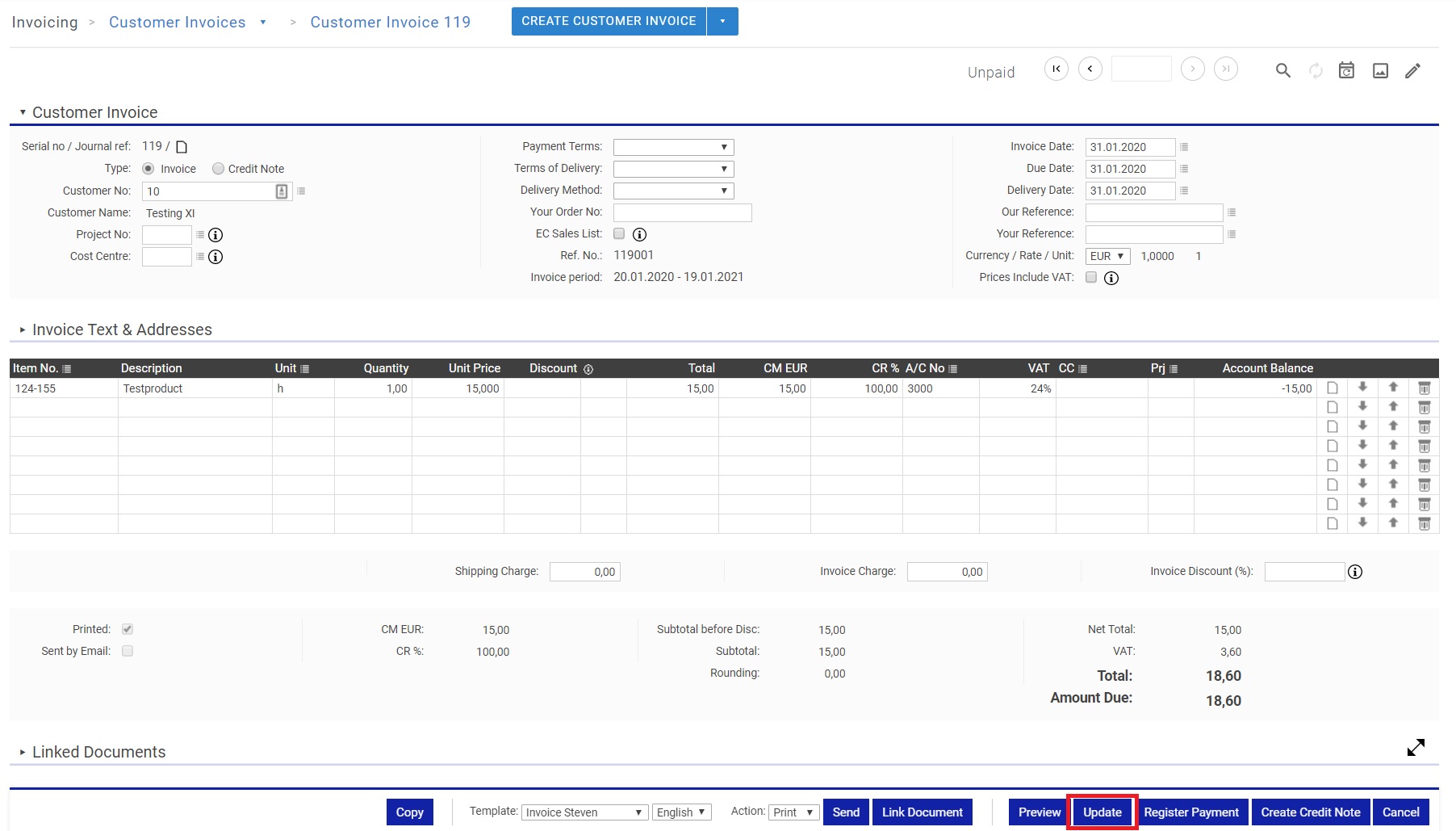Enable the EC Sales List checkbox
Image resolution: width=1456 pixels, height=831 pixels.
(x=619, y=234)
